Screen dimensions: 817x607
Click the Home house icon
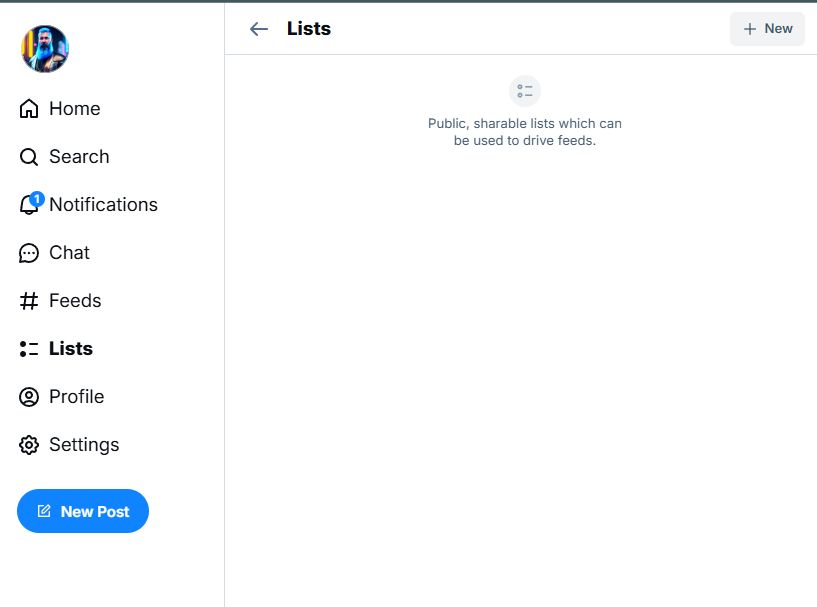click(29, 109)
